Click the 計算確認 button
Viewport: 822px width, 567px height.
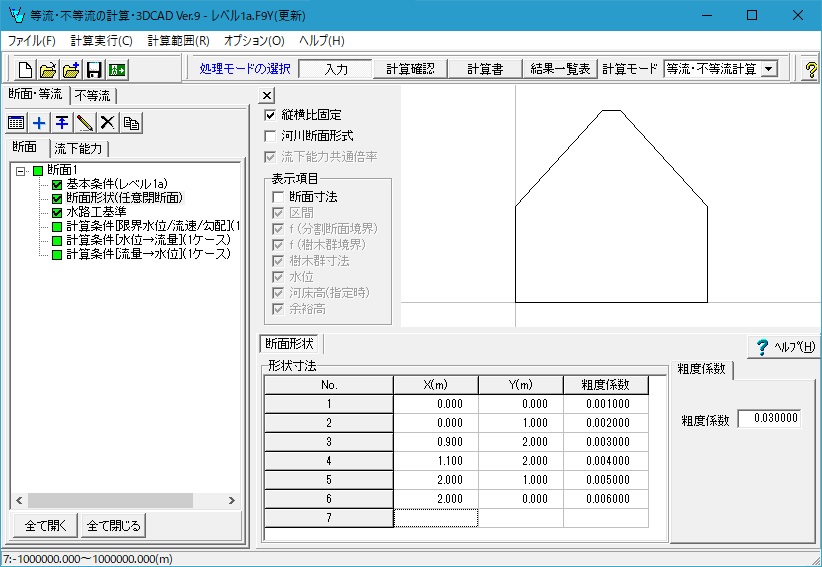tap(410, 69)
